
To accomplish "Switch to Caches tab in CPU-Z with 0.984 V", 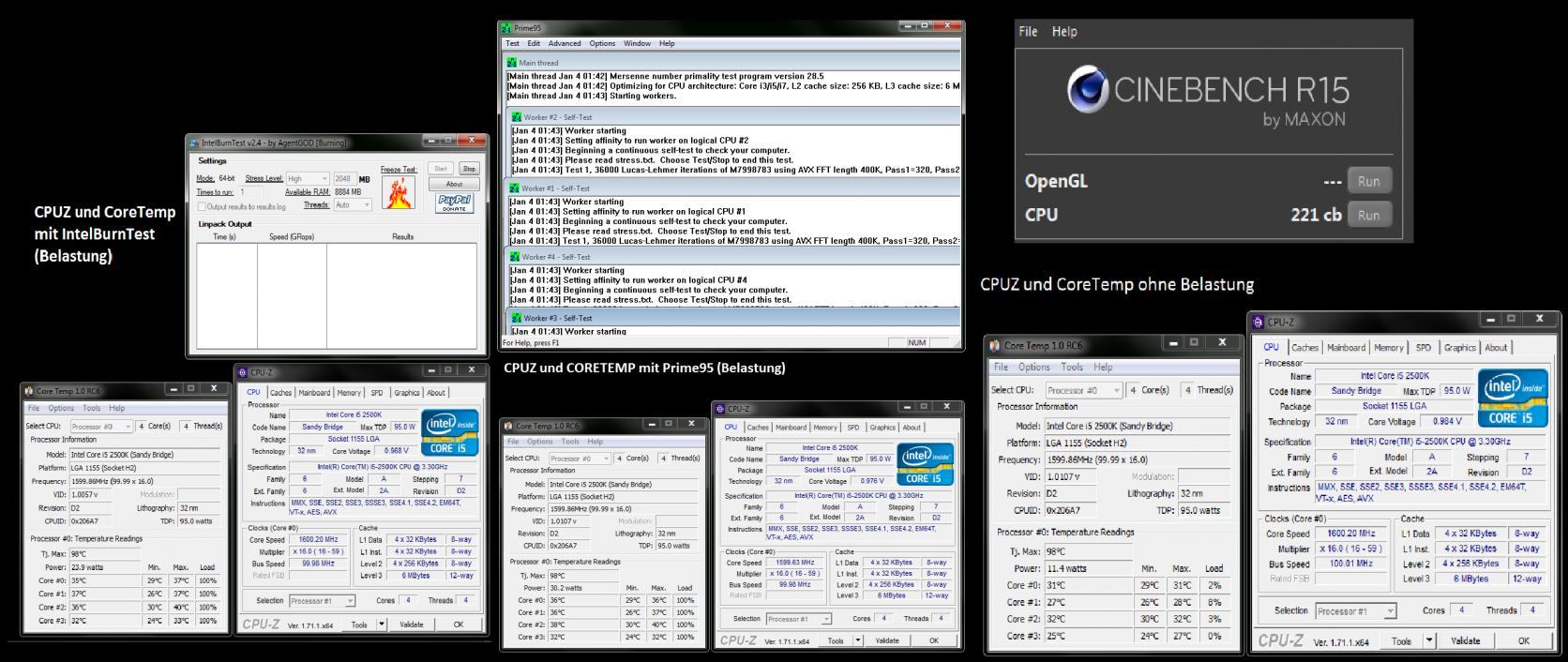I will (1304, 348).
